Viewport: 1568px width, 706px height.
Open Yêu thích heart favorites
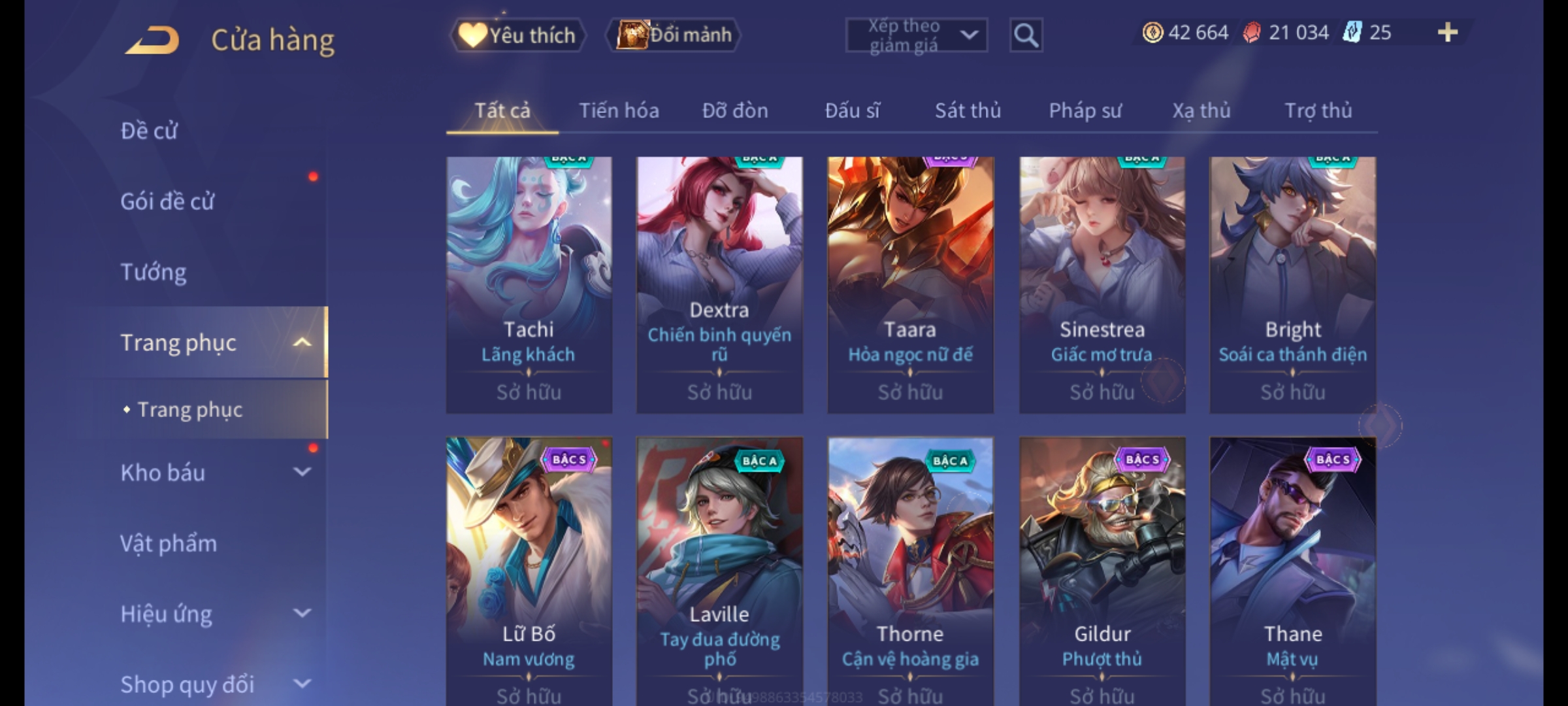(517, 35)
